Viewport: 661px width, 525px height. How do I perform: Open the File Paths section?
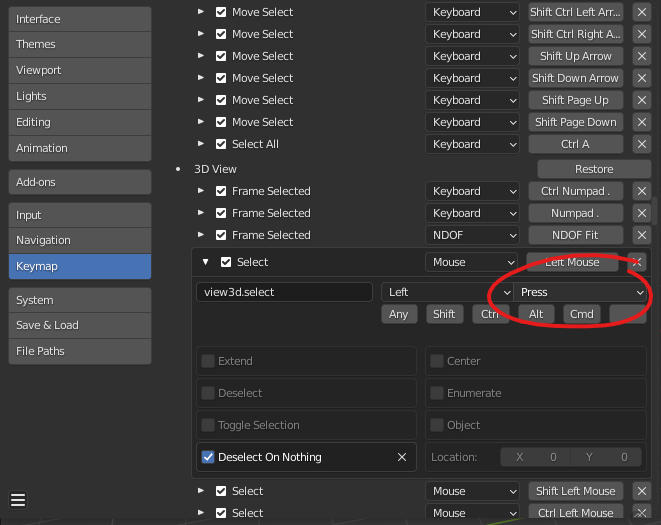(80, 351)
